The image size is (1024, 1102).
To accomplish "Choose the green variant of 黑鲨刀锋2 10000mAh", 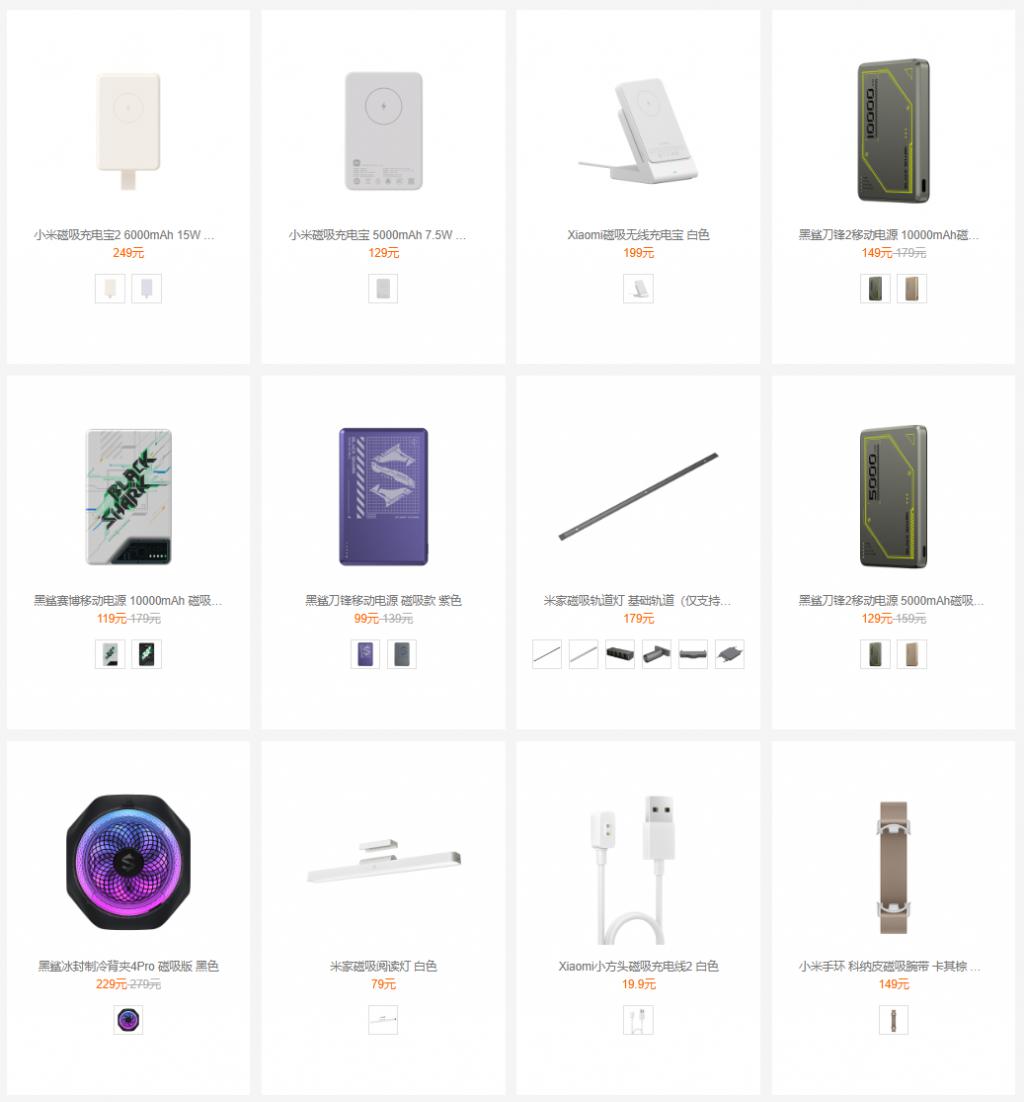I will [875, 288].
